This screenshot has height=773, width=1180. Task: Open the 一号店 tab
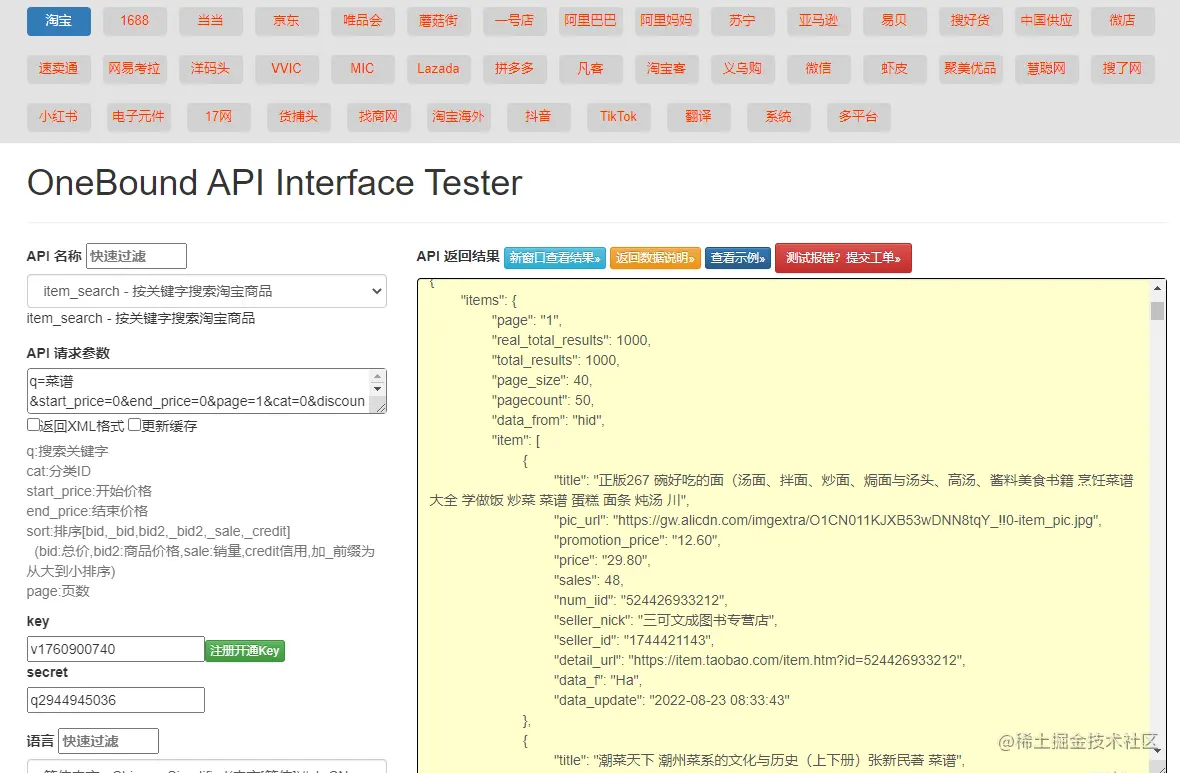[515, 21]
